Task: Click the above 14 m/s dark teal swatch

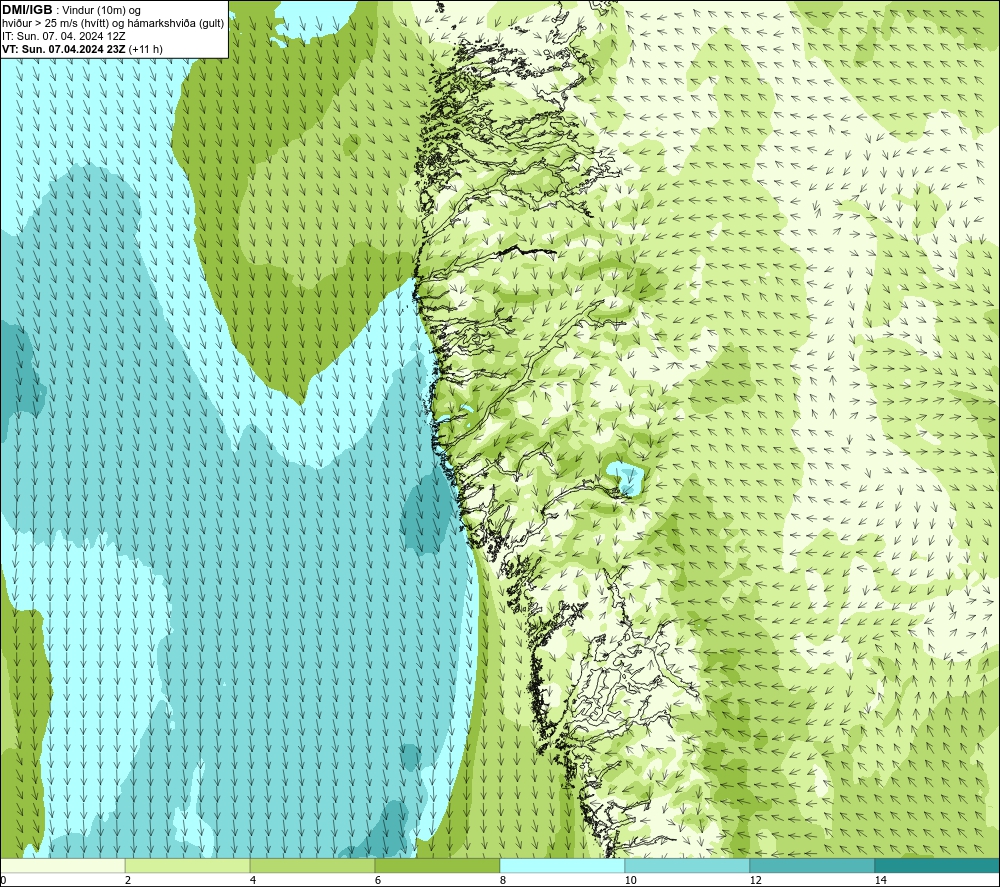Action: [938, 866]
